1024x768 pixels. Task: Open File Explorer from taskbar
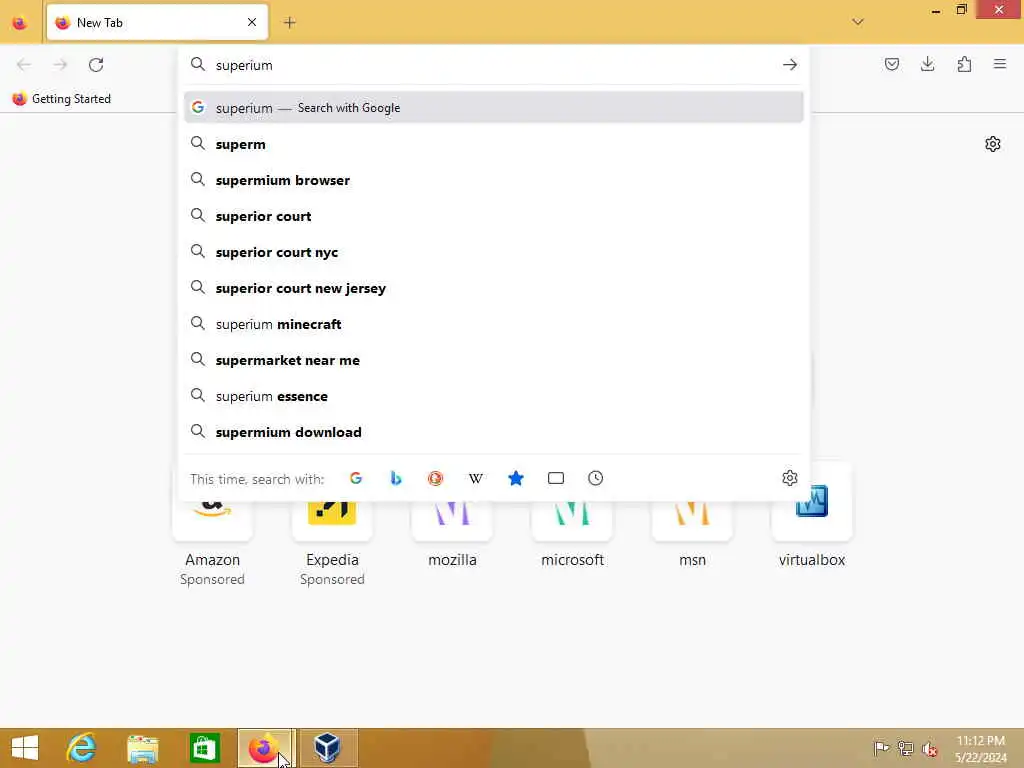tap(143, 748)
